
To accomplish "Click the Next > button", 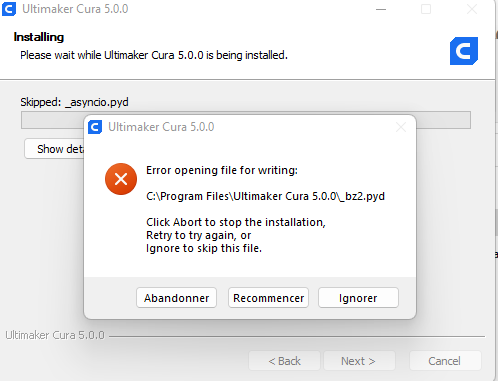I will coord(359,361).
